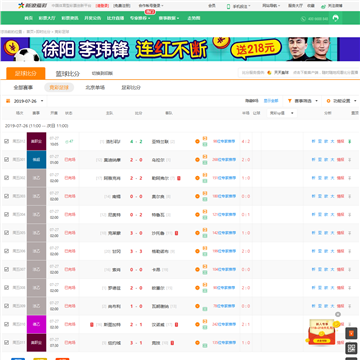
Task: Click the 免费注册 register link
Action: 122,6
